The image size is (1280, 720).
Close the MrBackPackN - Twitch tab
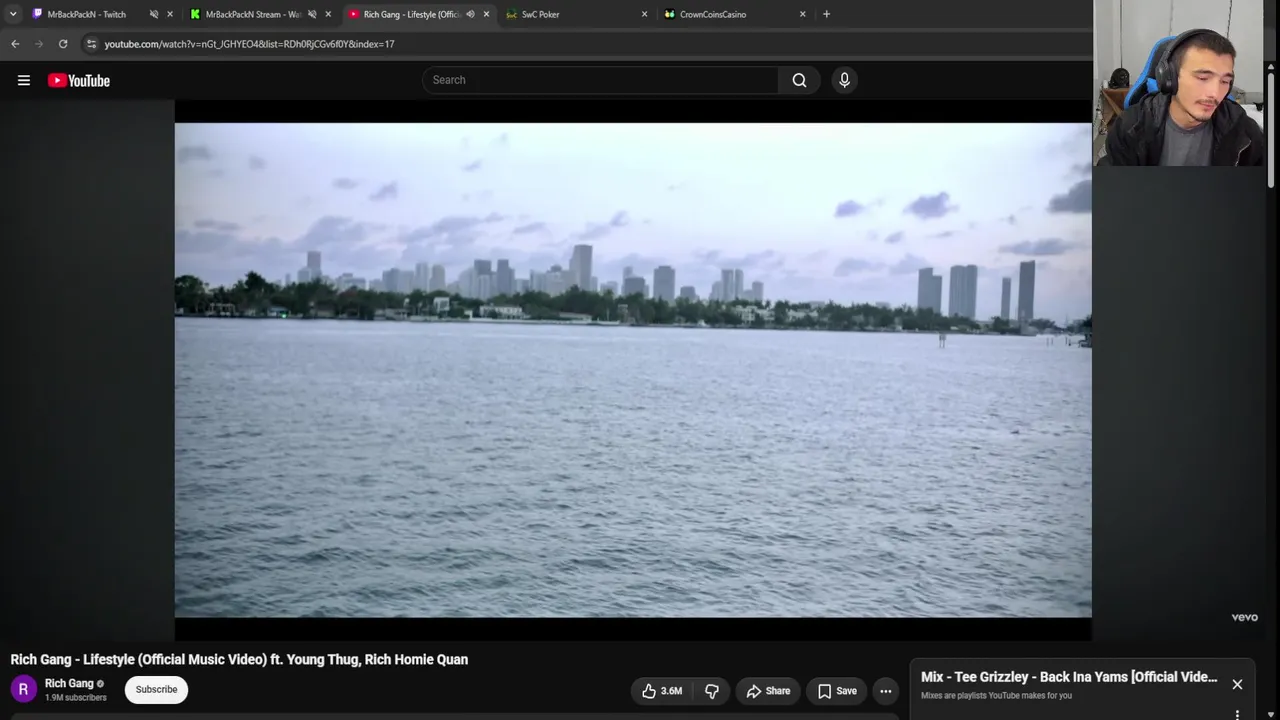[170, 15]
